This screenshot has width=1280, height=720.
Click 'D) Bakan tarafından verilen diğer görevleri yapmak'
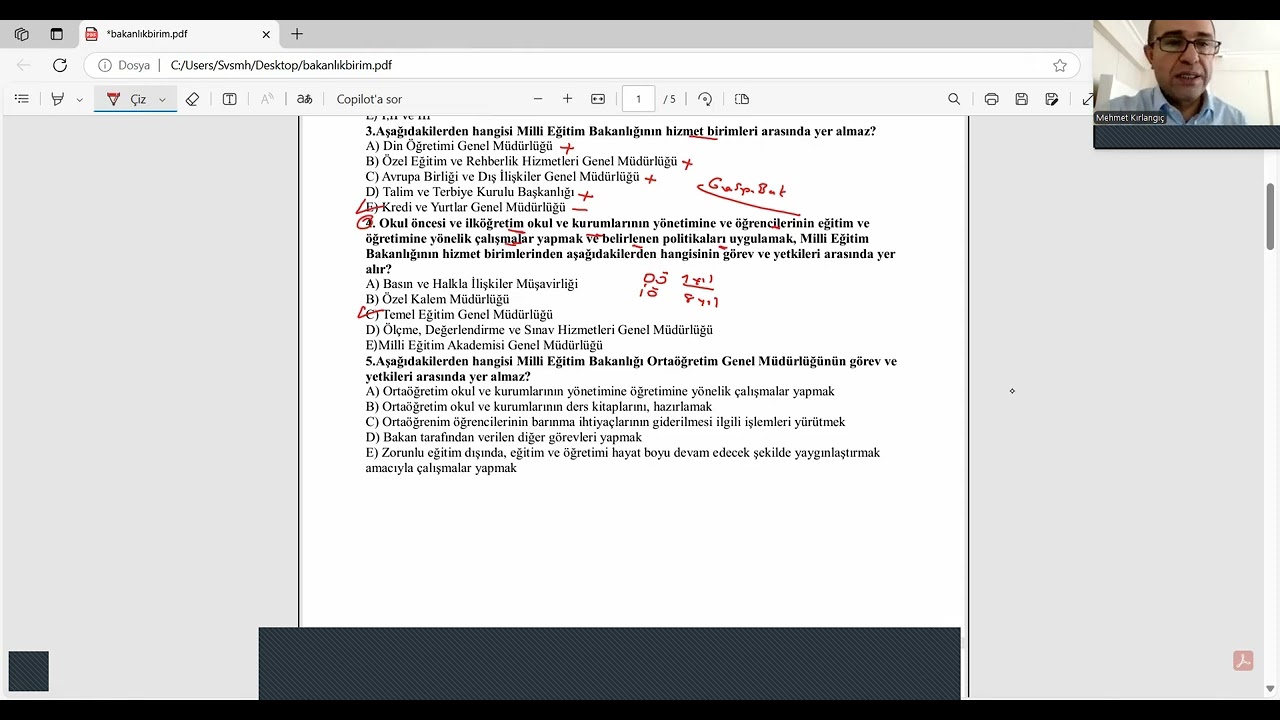(504, 437)
